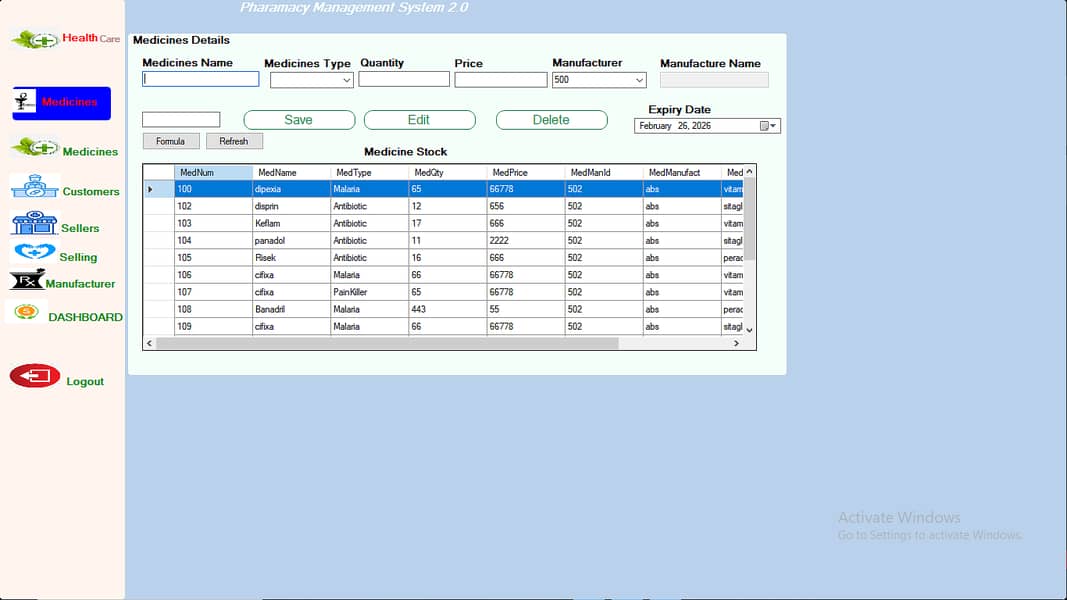Click the Refresh button
The image size is (1067, 600).
pyautogui.click(x=233, y=141)
